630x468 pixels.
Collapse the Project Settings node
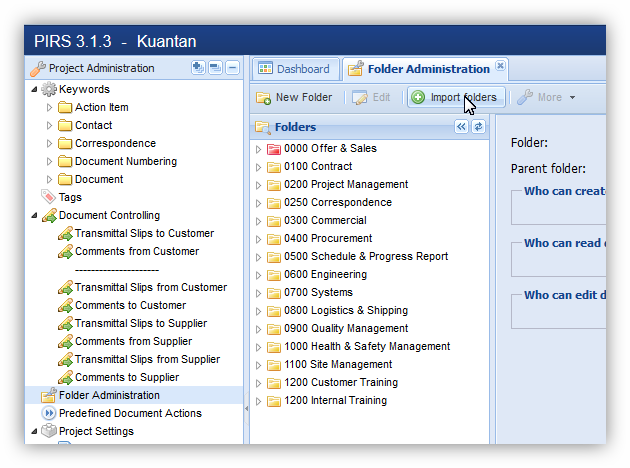[35, 431]
